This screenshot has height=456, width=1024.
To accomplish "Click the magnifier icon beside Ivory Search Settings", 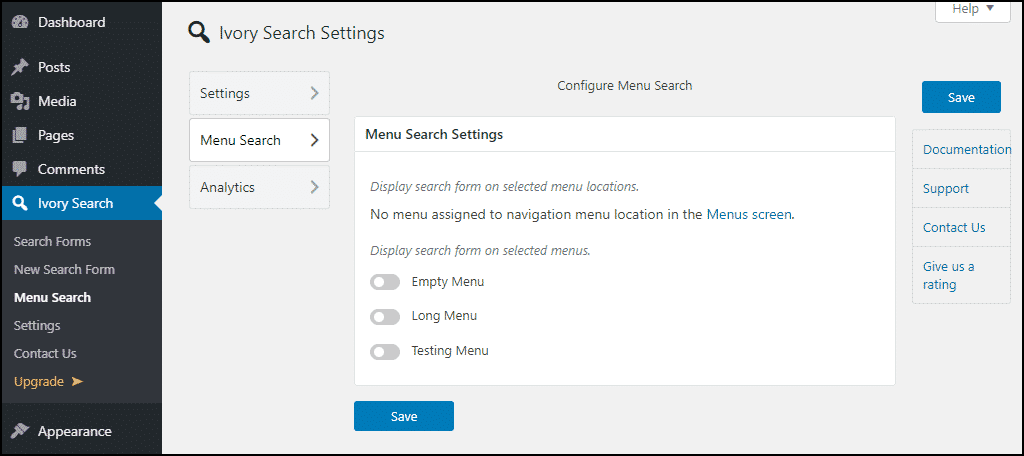I will pyautogui.click(x=199, y=32).
